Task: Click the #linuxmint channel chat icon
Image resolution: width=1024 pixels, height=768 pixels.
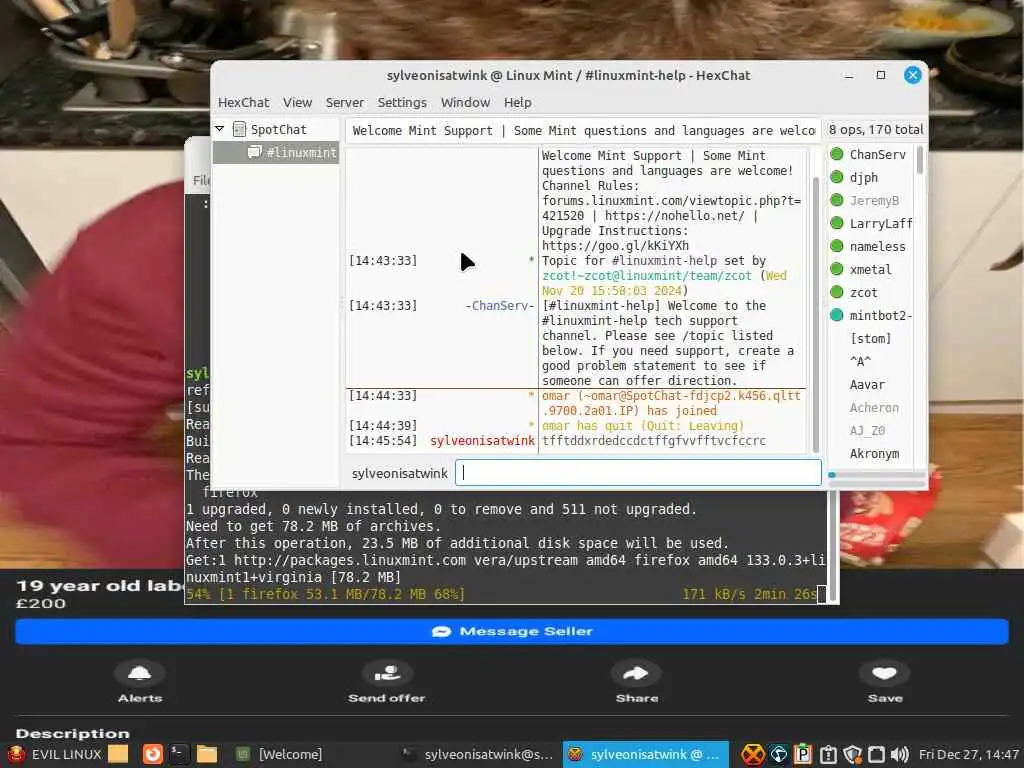Action: tap(255, 152)
